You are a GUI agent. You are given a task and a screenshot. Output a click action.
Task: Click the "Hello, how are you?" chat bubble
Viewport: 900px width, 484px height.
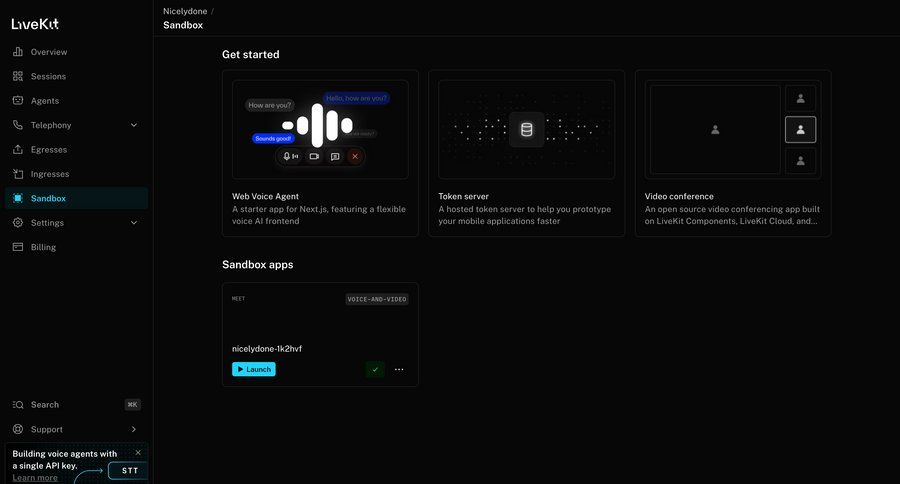pyautogui.click(x=356, y=98)
